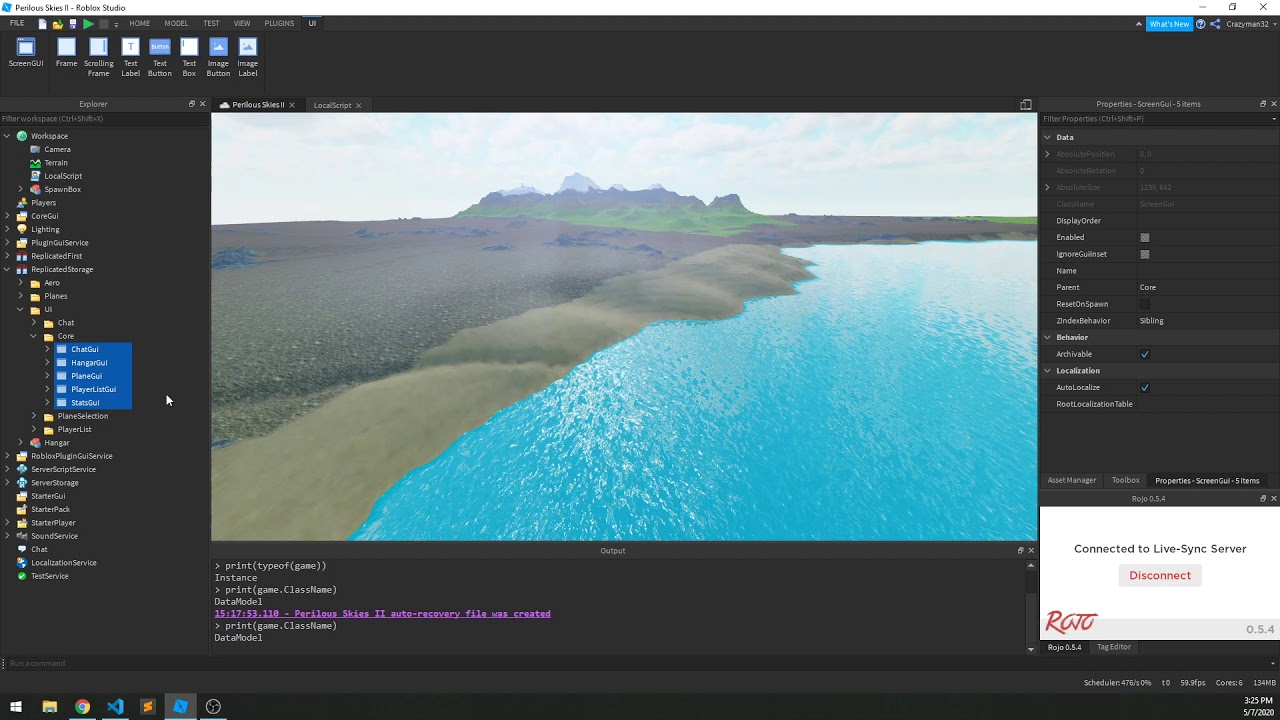This screenshot has height=720, width=1280.
Task: Uncheck the AutoLocalize property
Action: pyautogui.click(x=1145, y=387)
